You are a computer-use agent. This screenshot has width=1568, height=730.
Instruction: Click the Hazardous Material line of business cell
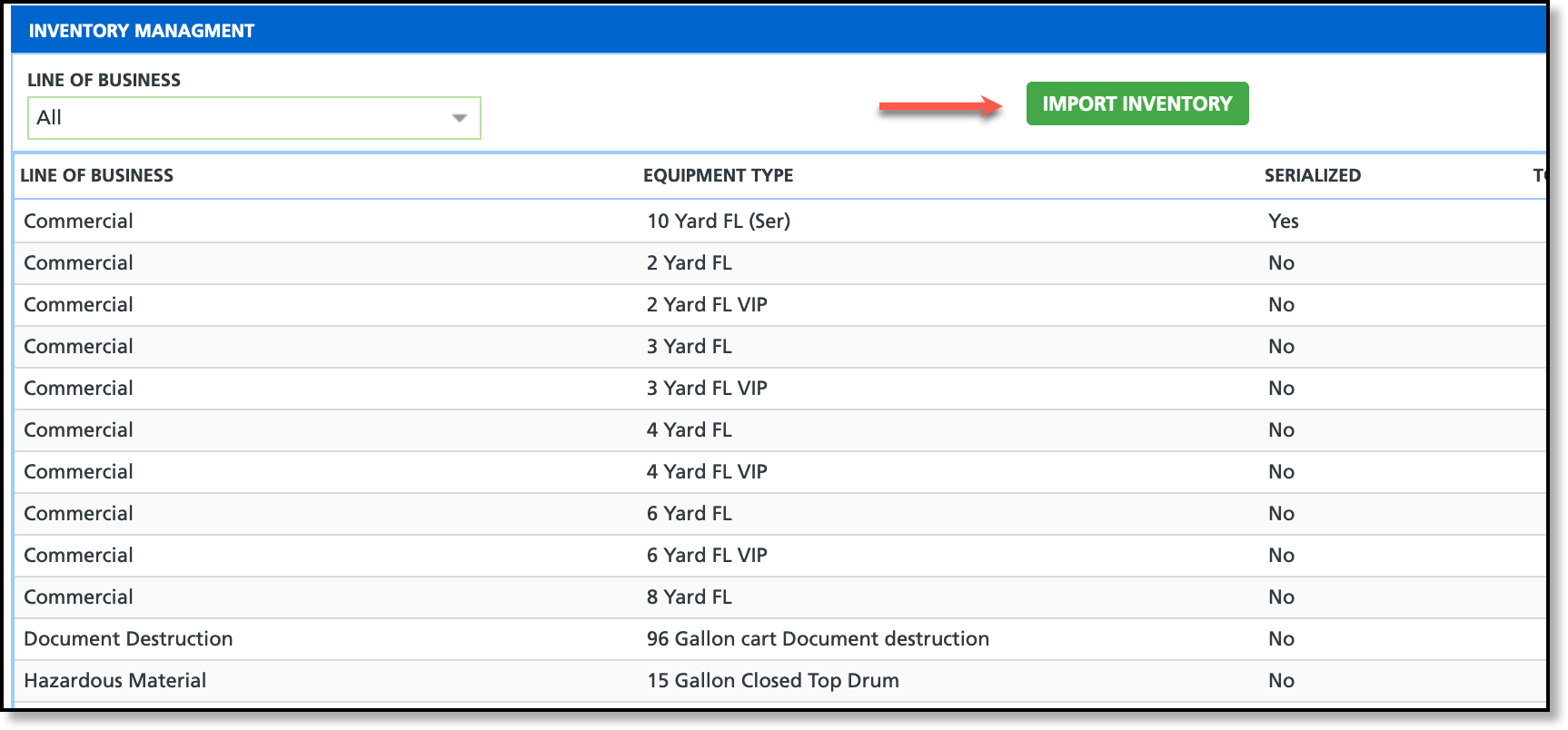[115, 680]
